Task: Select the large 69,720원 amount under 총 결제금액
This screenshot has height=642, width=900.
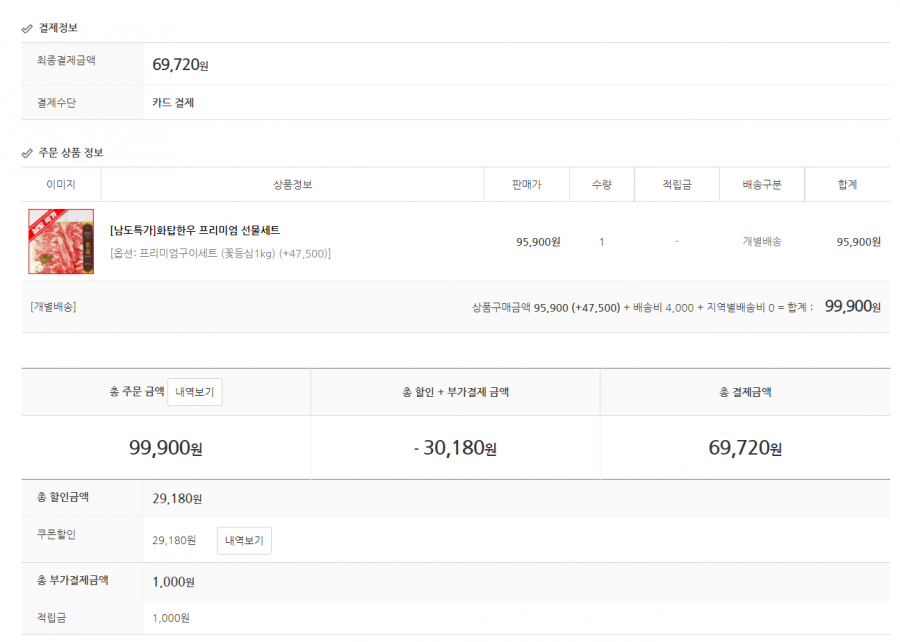Action: pos(745,448)
